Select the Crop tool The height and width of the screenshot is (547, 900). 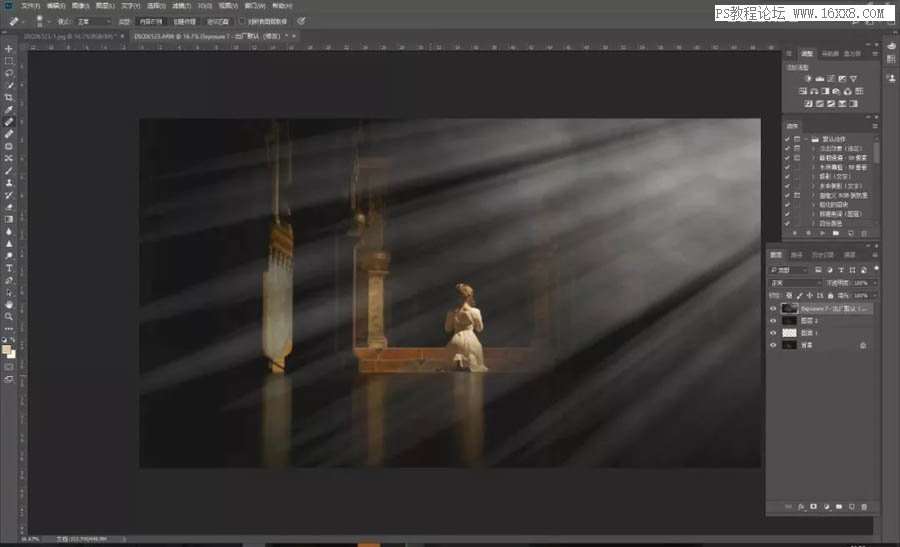[9, 98]
